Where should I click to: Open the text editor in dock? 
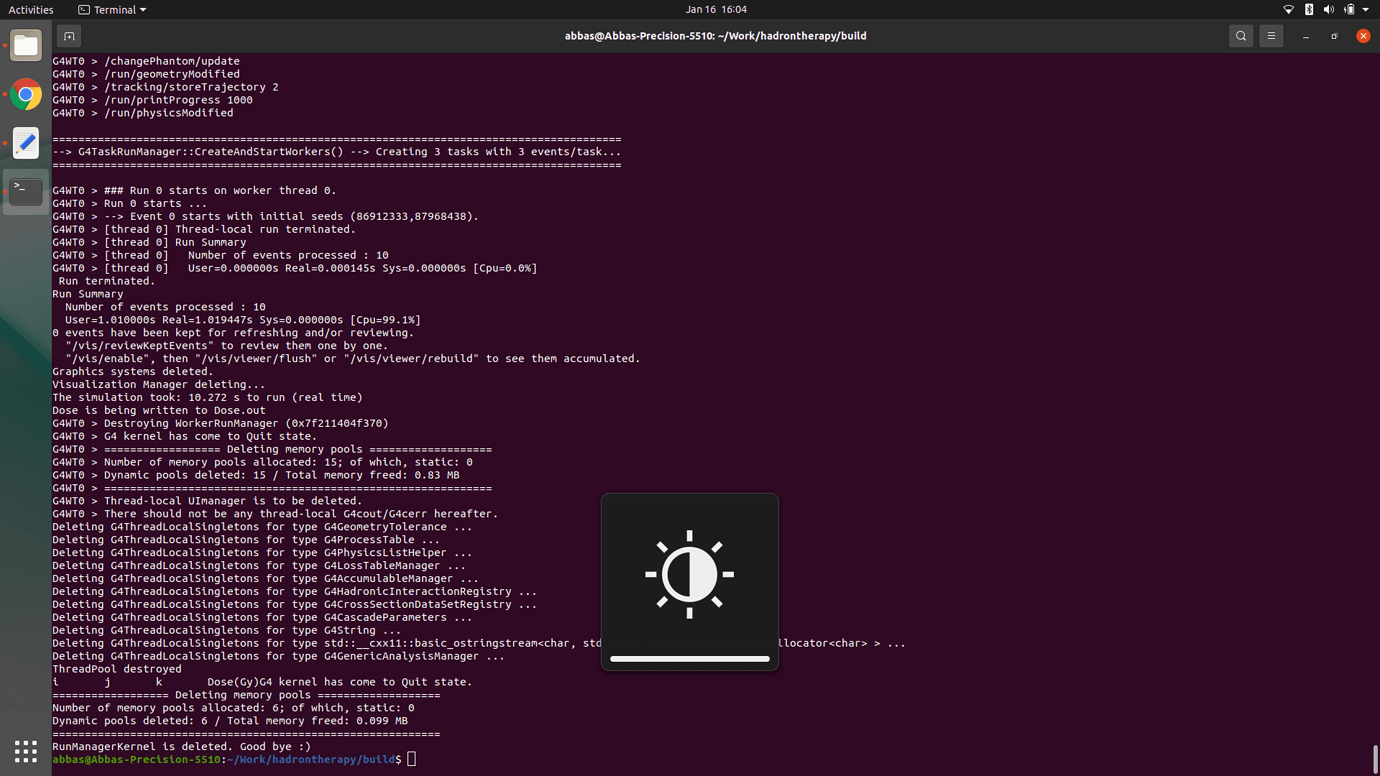tap(26, 143)
